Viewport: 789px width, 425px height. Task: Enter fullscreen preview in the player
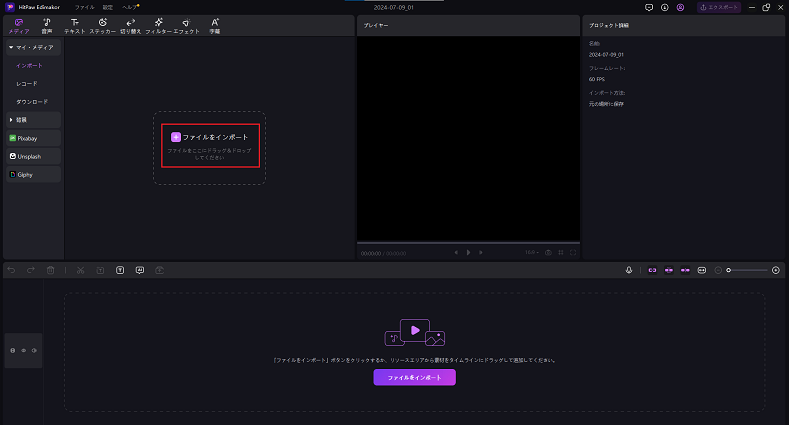click(x=573, y=252)
